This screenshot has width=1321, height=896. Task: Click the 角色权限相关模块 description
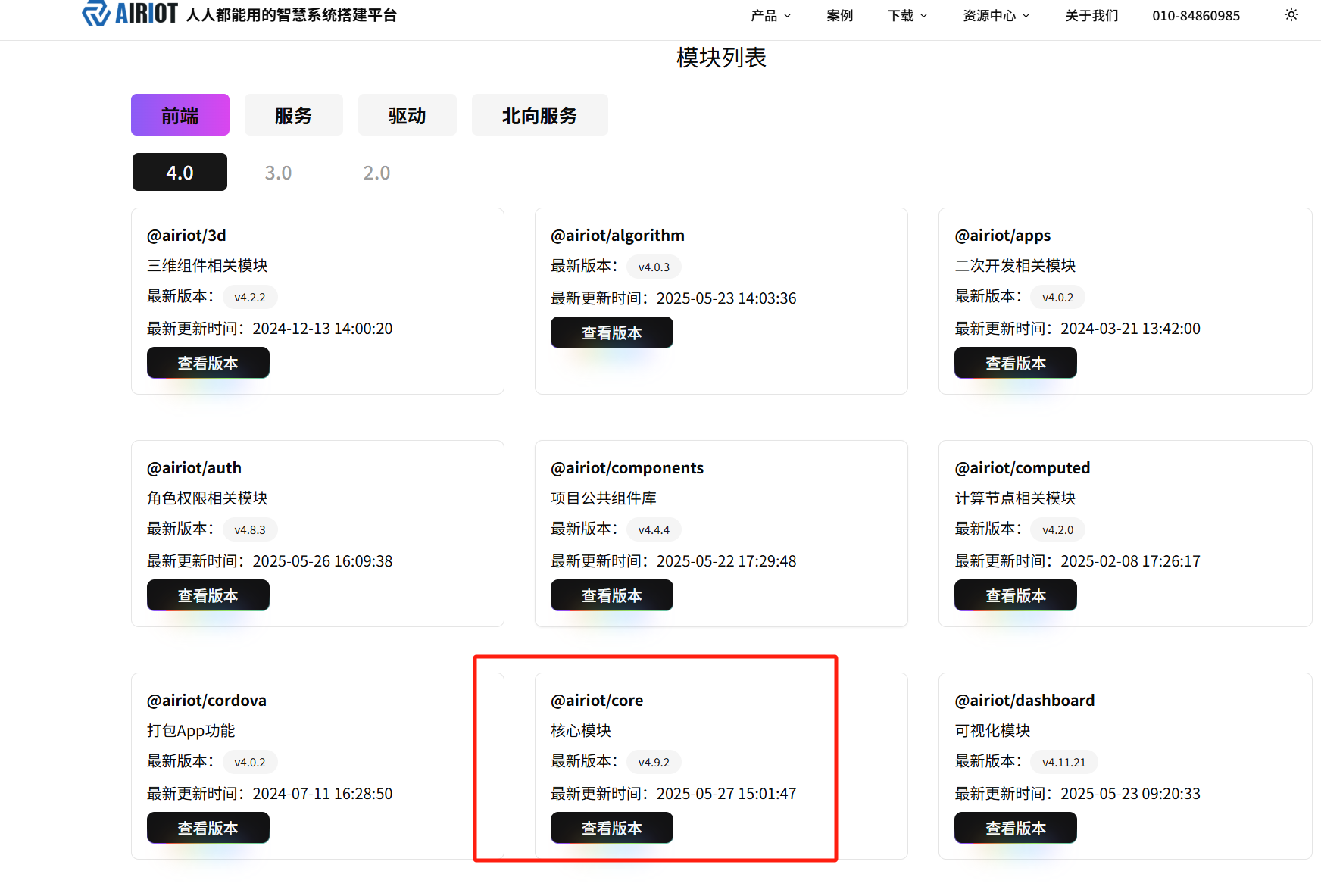click(x=208, y=498)
